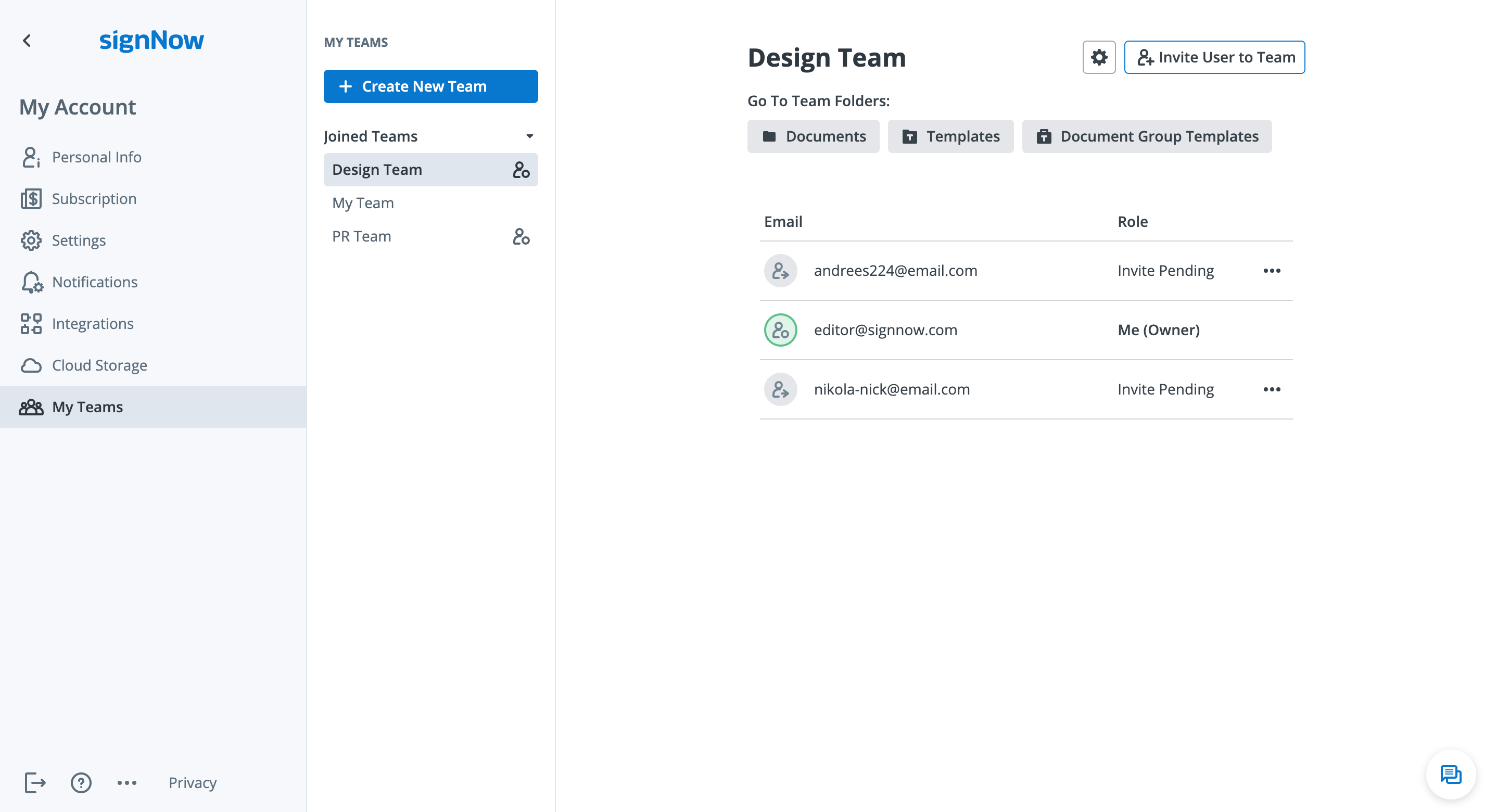This screenshot has width=1497, height=812.
Task: Open more options dots in bottom bar
Action: 126,782
